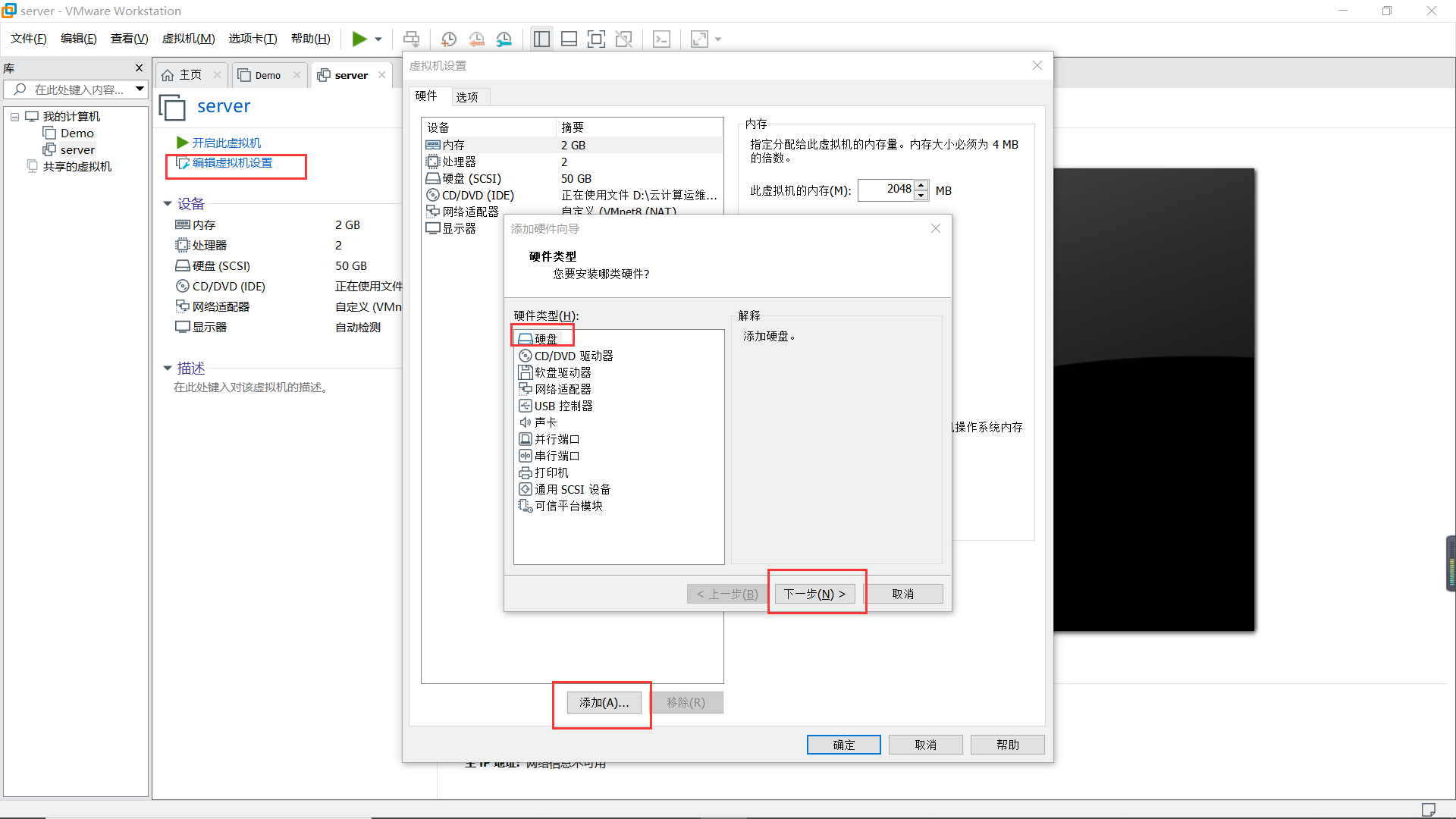
Task: Toggle the library sidebar view icon
Action: tap(541, 39)
